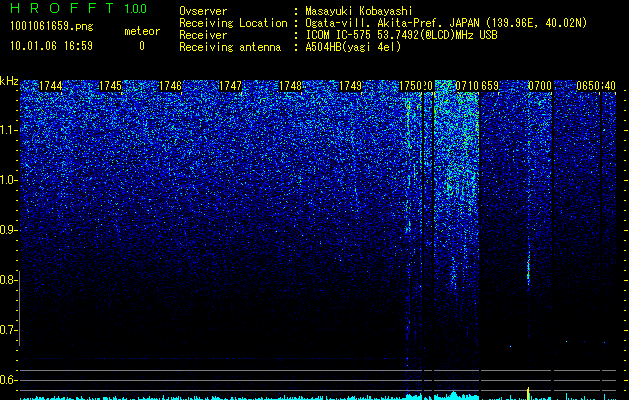Click the 659 time marker
Image resolution: width=629 pixels, height=400 pixels.
tap(490, 86)
